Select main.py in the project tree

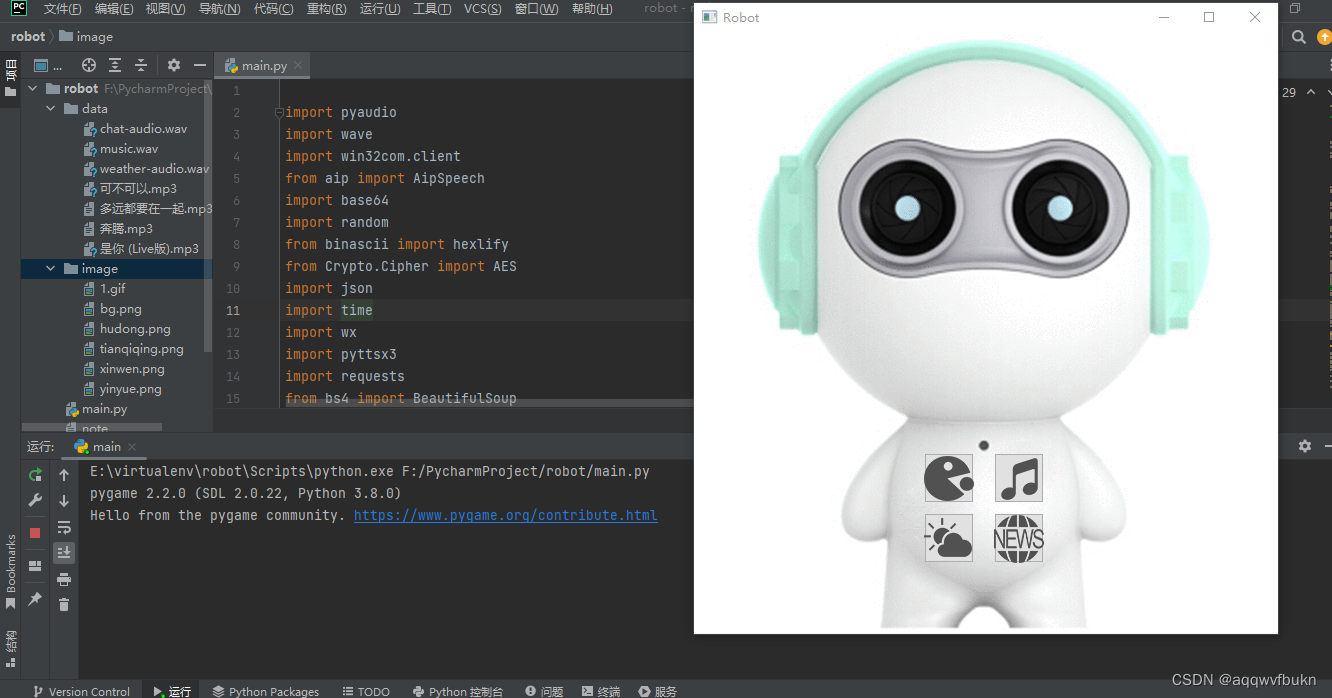[x=104, y=409]
